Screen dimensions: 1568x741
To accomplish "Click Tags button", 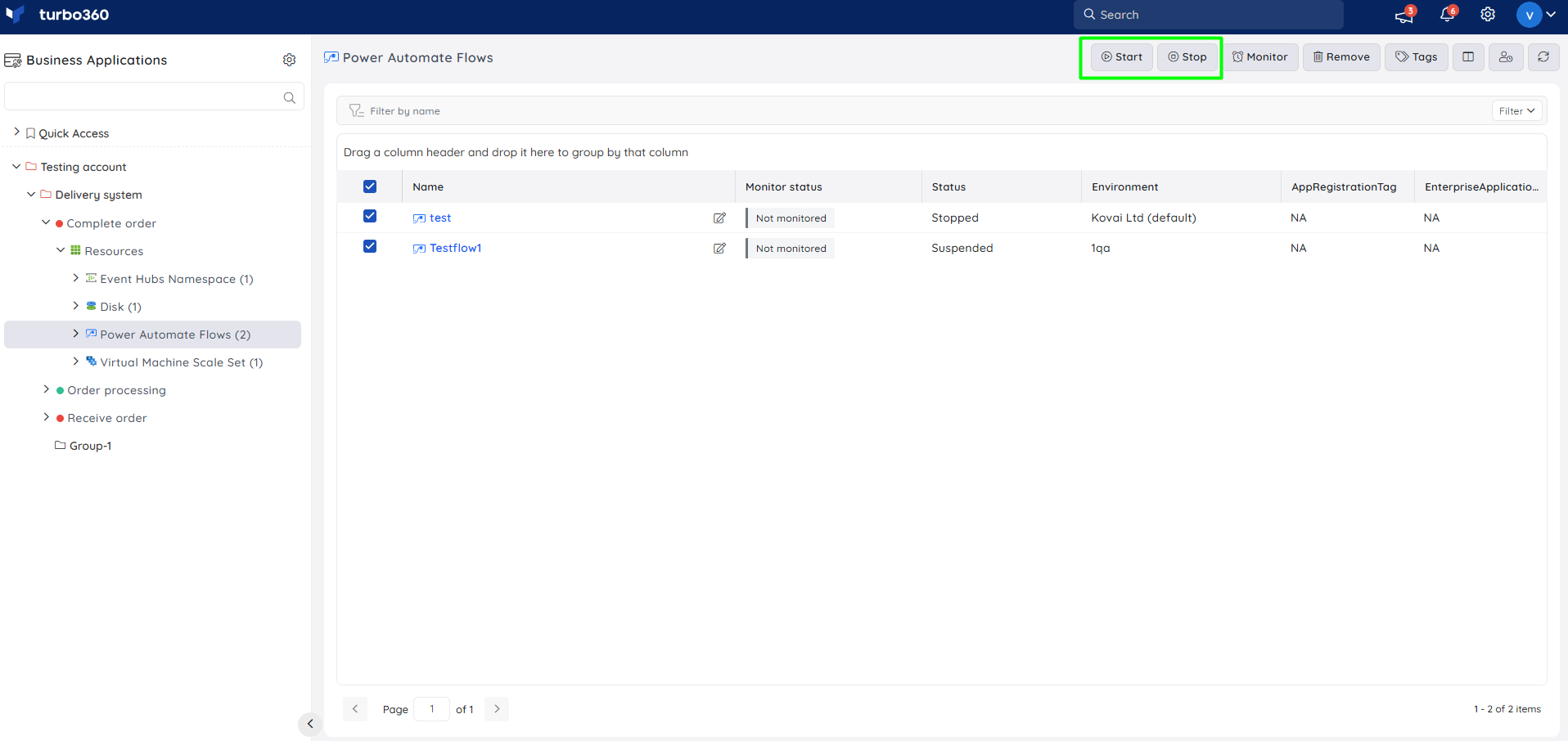I will click(x=1417, y=57).
